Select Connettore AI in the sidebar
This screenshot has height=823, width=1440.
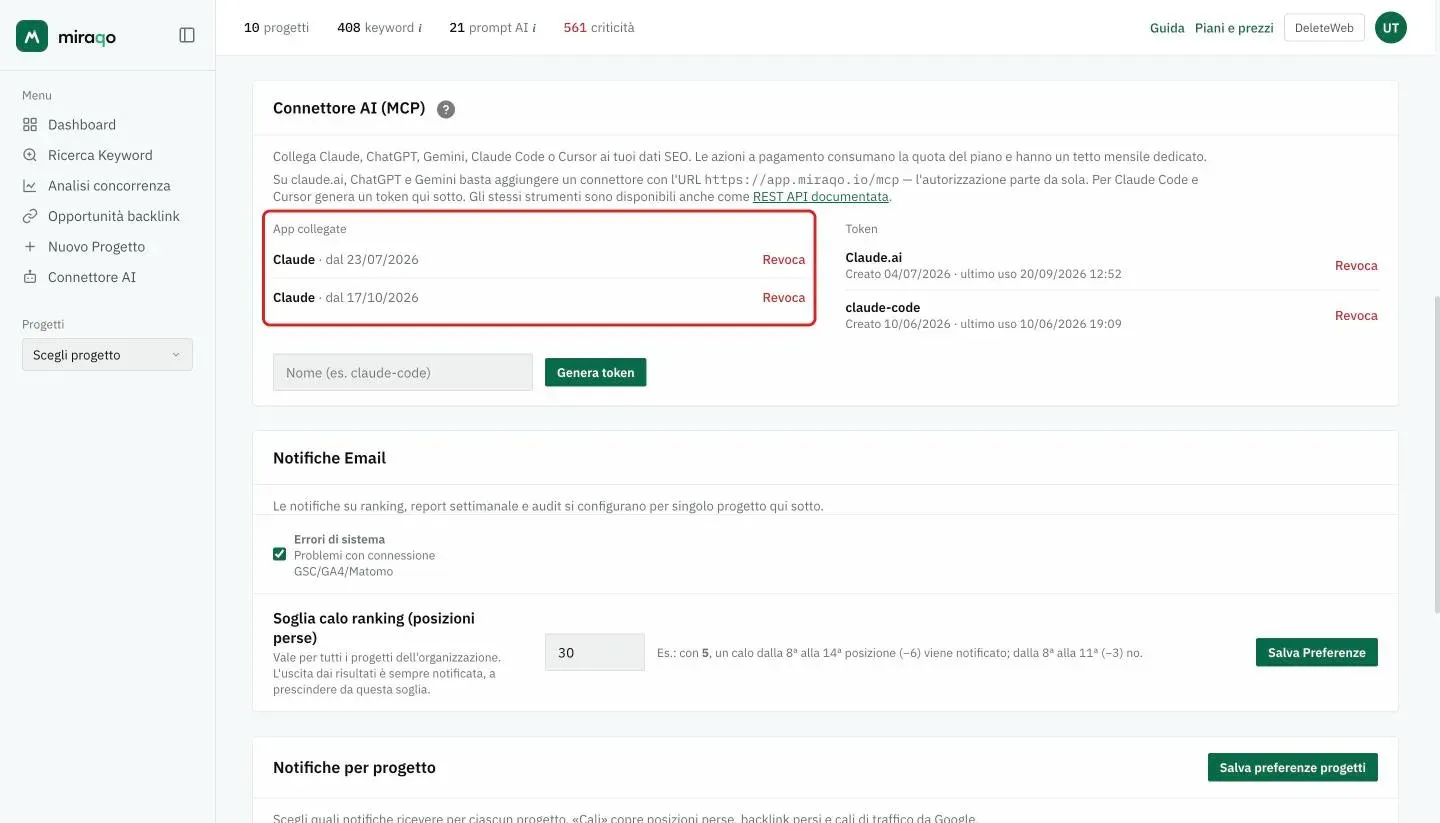click(92, 277)
